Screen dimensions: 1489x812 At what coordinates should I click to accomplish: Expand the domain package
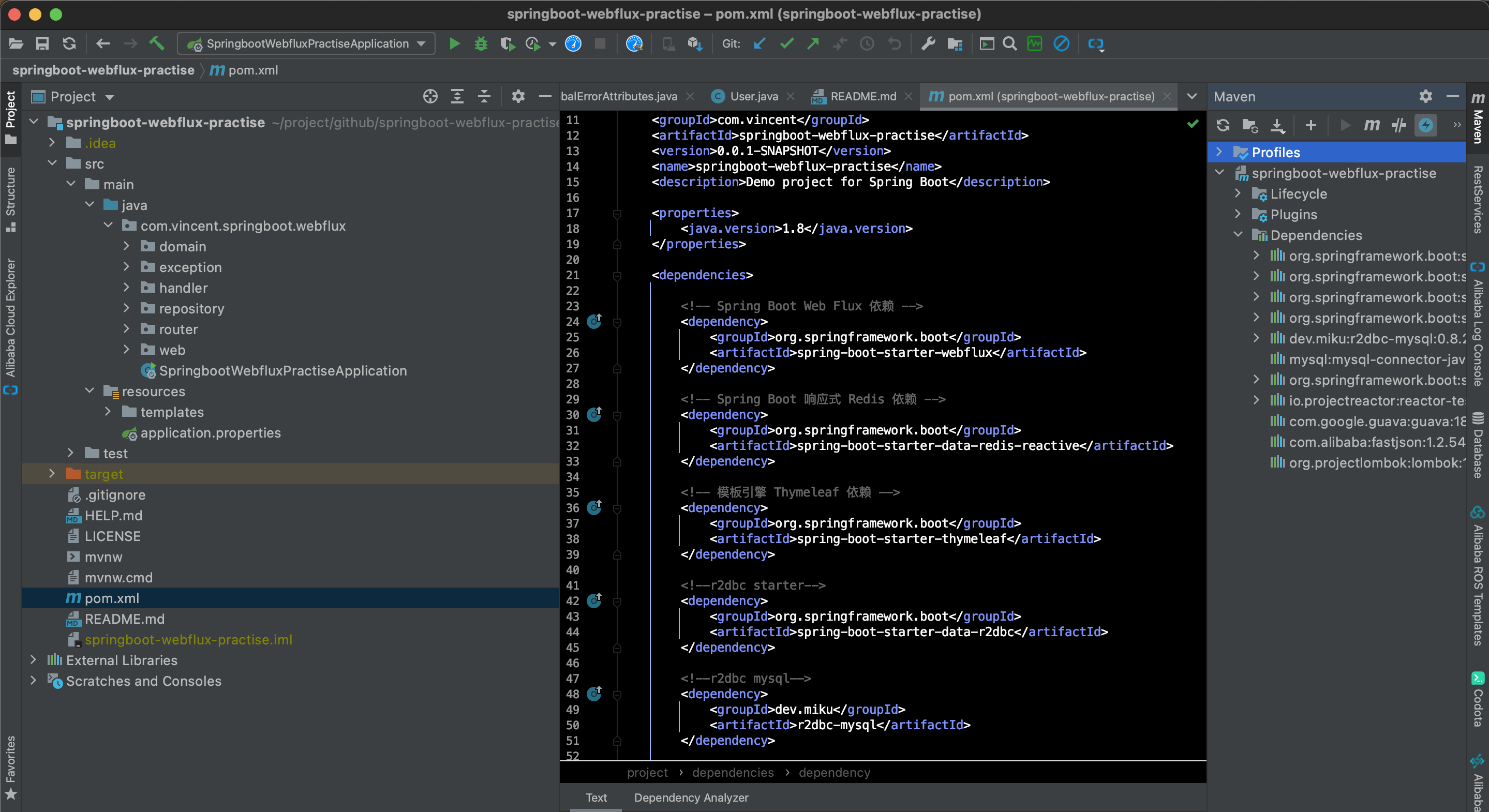coord(127,246)
